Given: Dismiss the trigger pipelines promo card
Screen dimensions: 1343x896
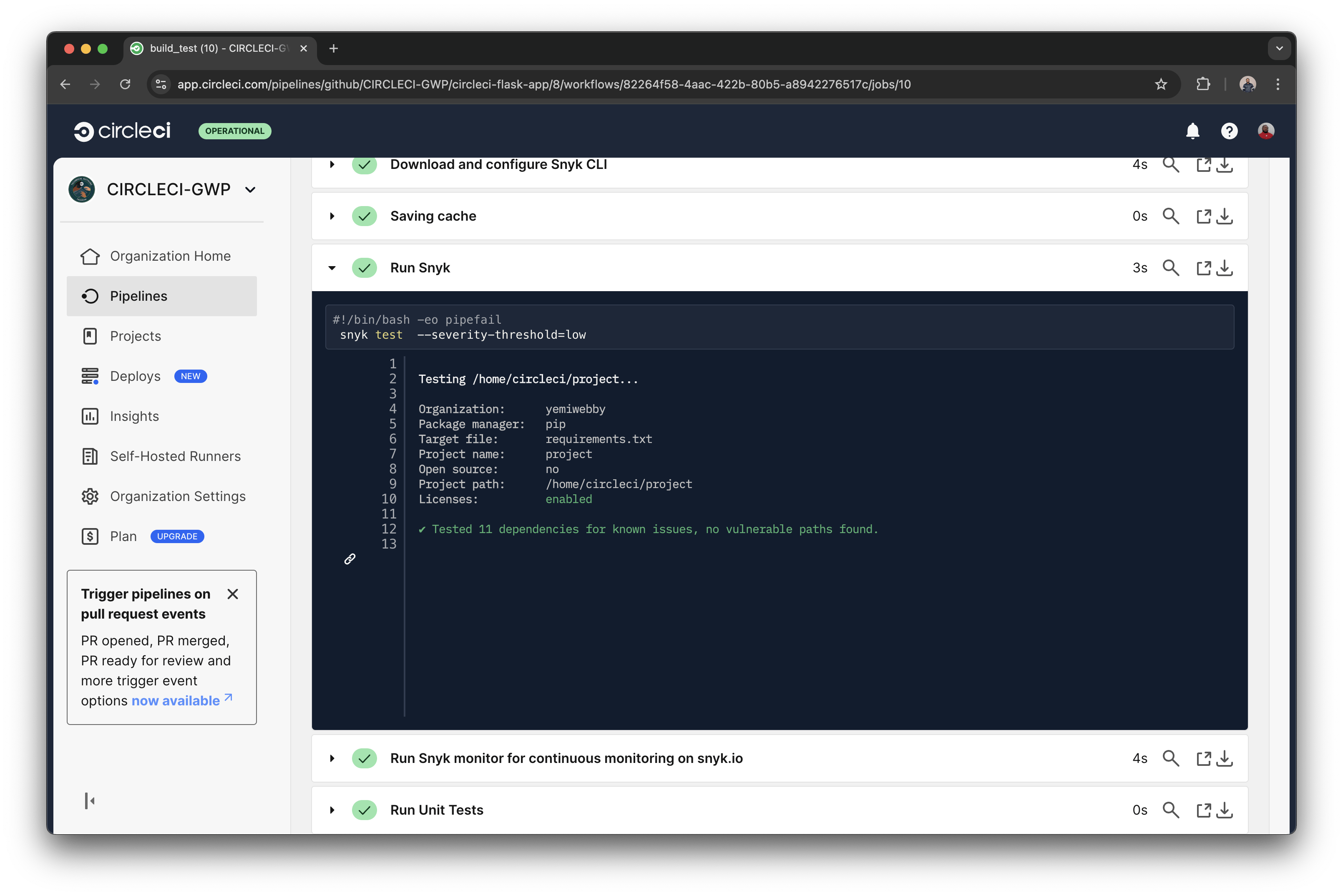Looking at the screenshot, I should (x=232, y=594).
